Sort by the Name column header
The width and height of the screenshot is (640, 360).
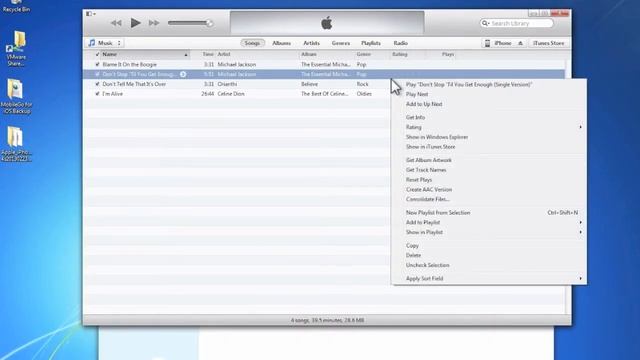pos(144,54)
